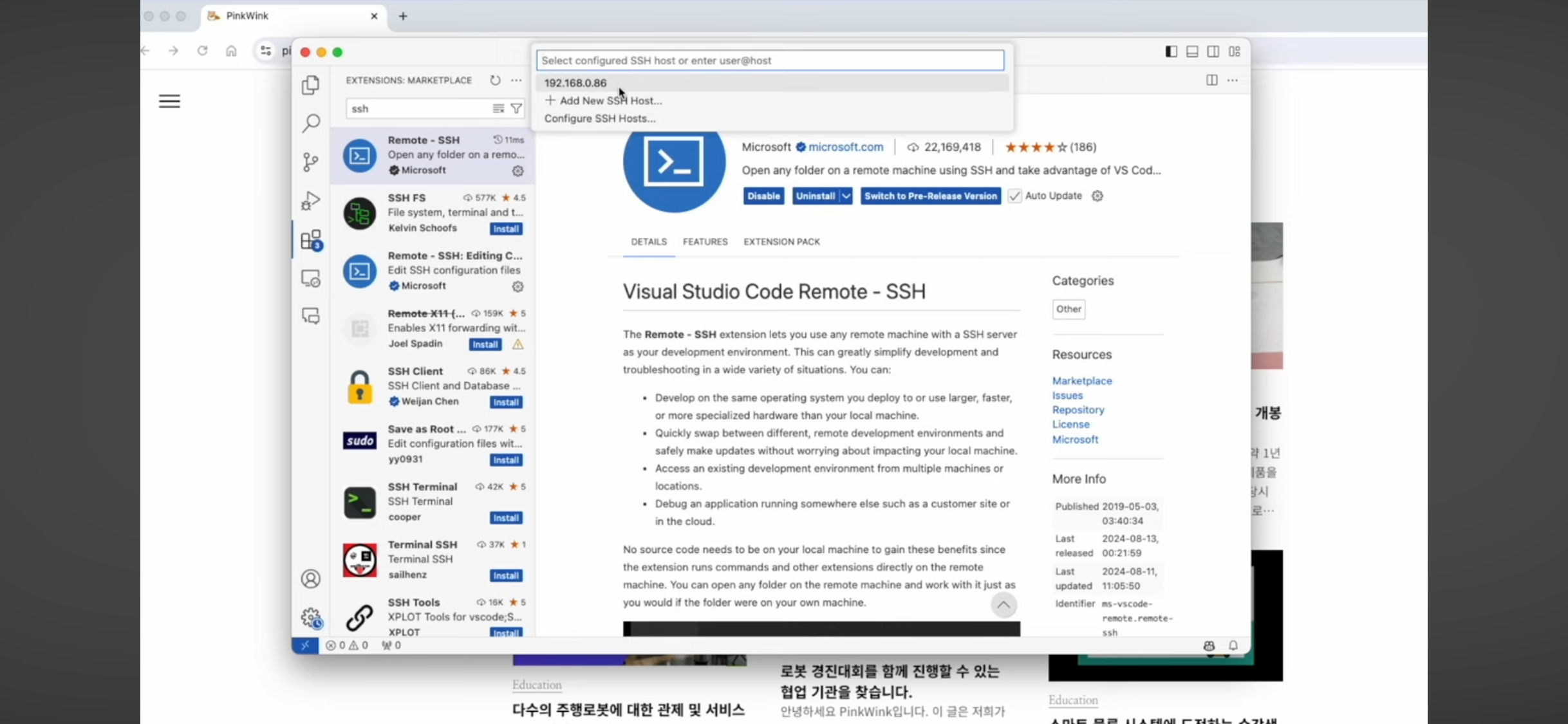Open Run and Debug view icon
Viewport: 1568px width, 724px height.
click(x=311, y=201)
